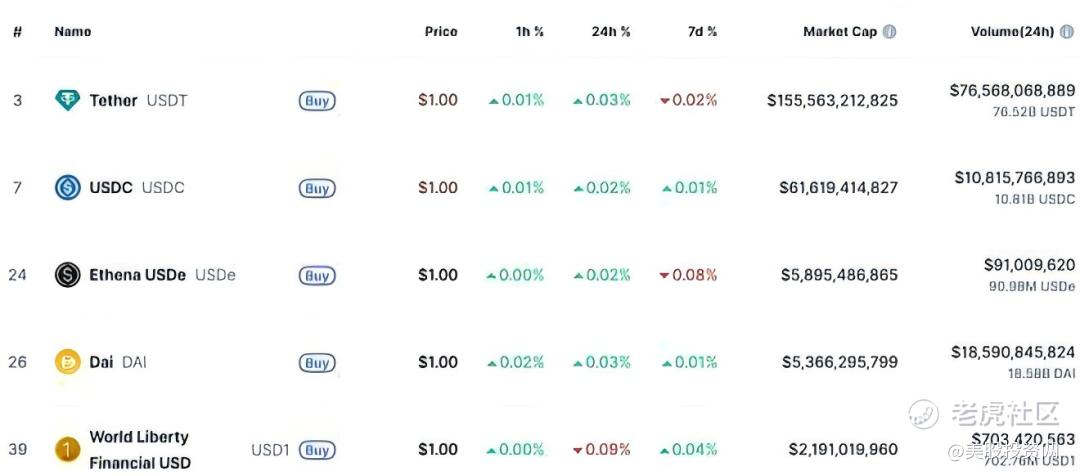The height and width of the screenshot is (476, 1080).
Task: Sort by the # rank column header
Action: [17, 32]
